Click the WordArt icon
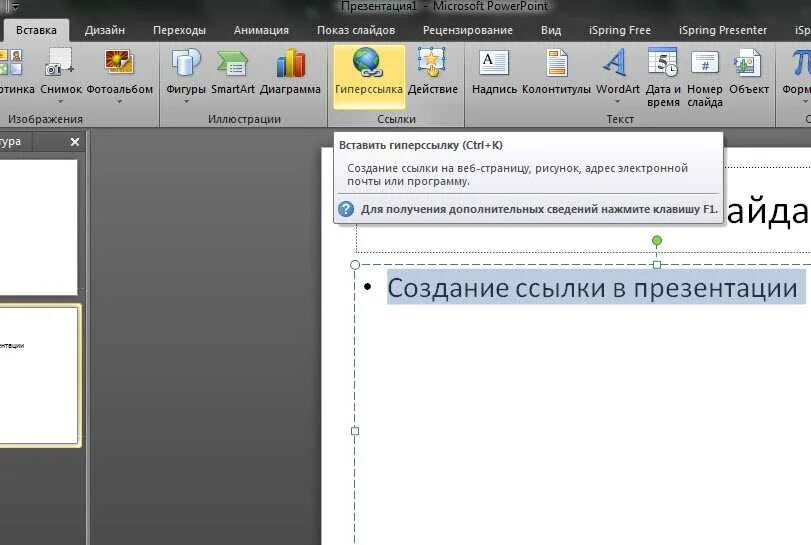Image resolution: width=811 pixels, height=545 pixels. (616, 62)
